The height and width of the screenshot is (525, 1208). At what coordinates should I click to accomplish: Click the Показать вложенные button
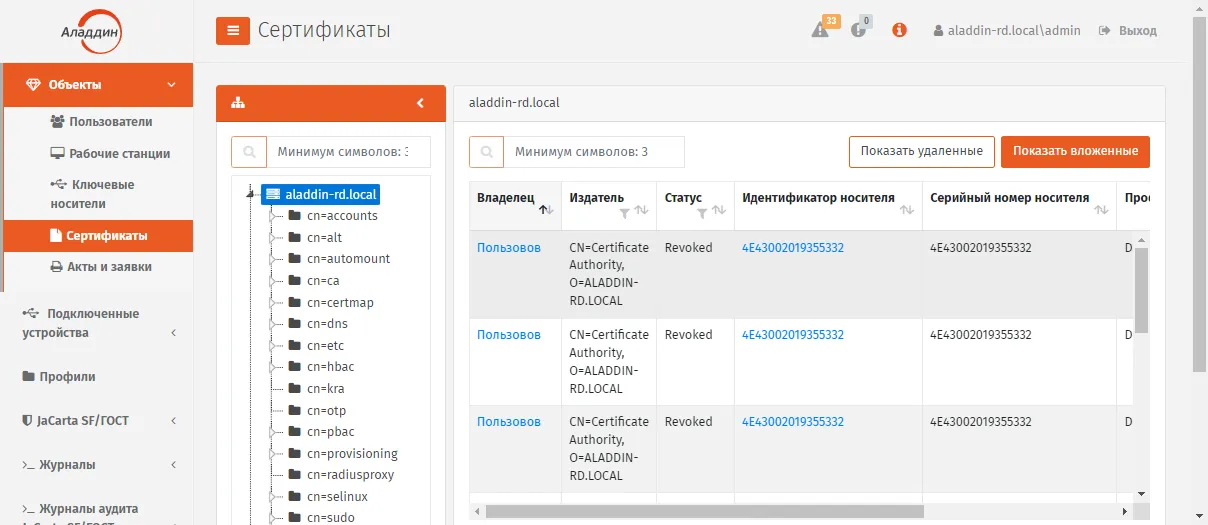click(x=1075, y=152)
